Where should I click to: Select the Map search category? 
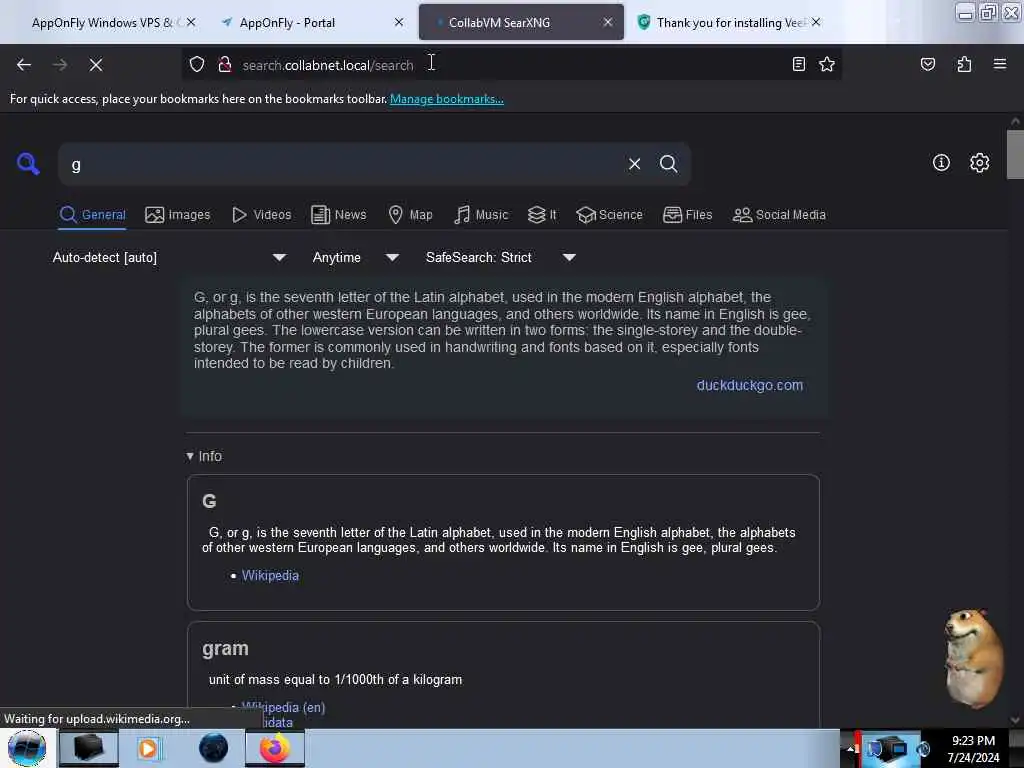[410, 215]
